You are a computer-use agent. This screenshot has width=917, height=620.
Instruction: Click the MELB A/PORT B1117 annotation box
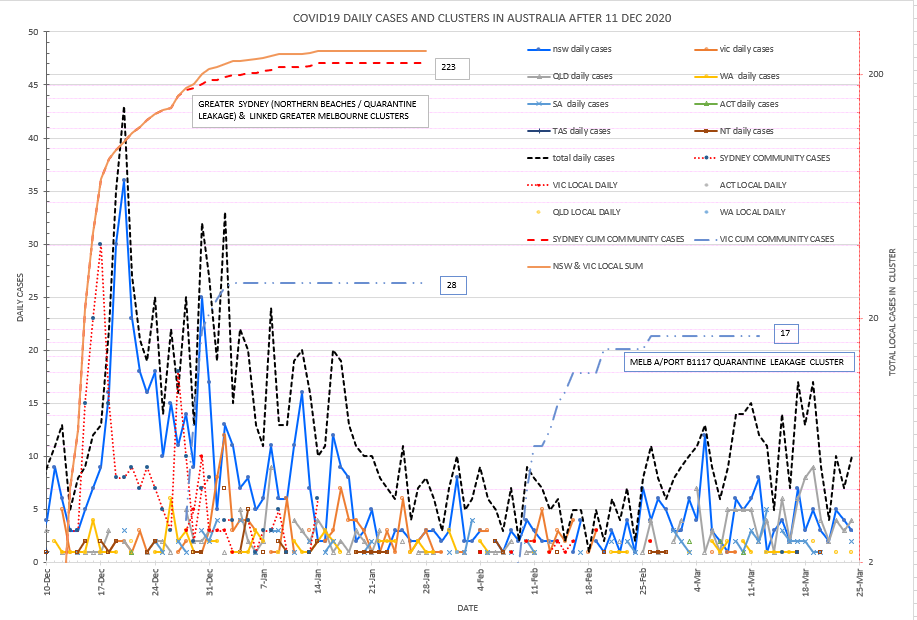click(x=739, y=362)
